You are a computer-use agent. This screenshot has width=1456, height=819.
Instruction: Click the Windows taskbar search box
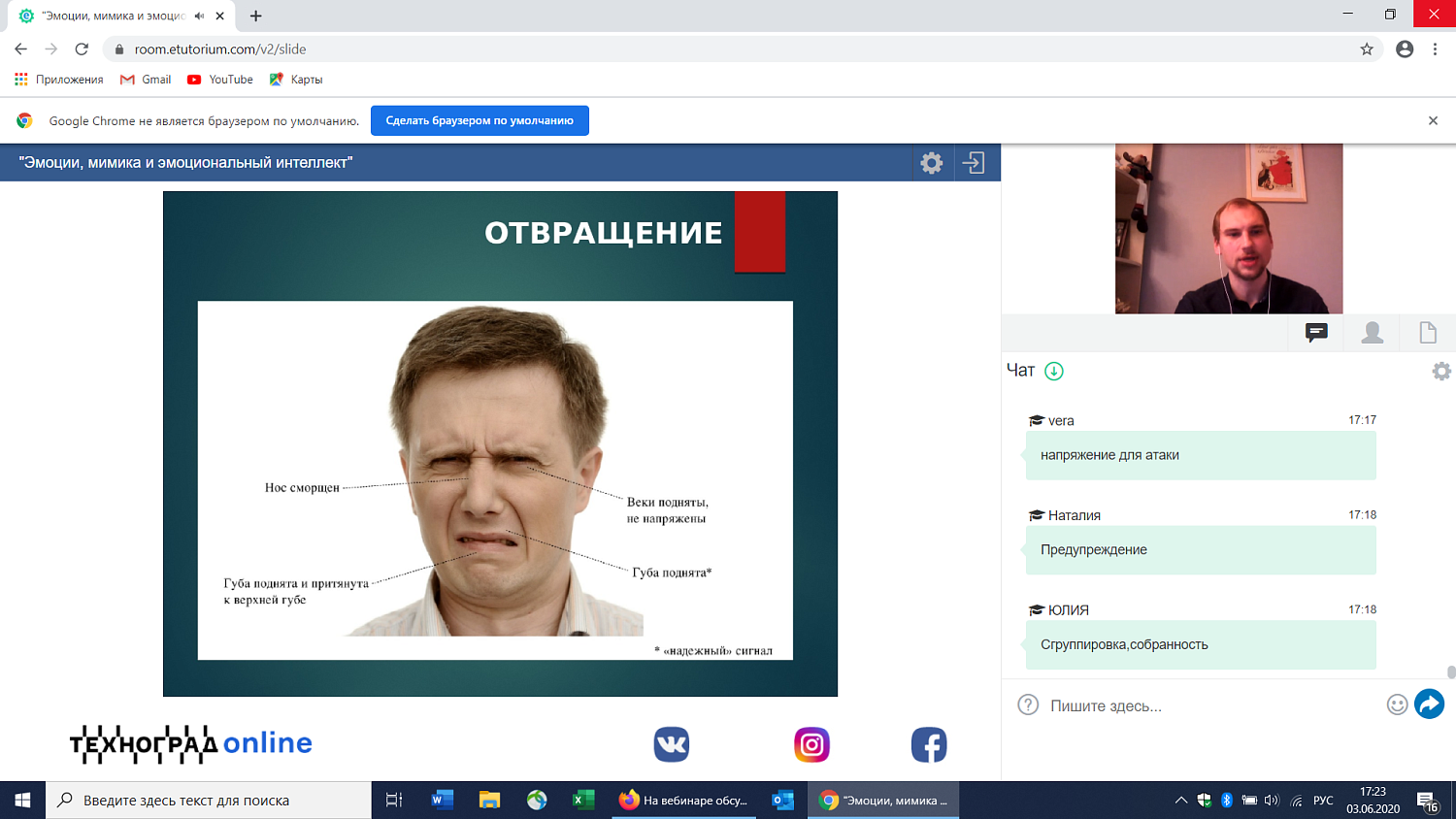(209, 801)
